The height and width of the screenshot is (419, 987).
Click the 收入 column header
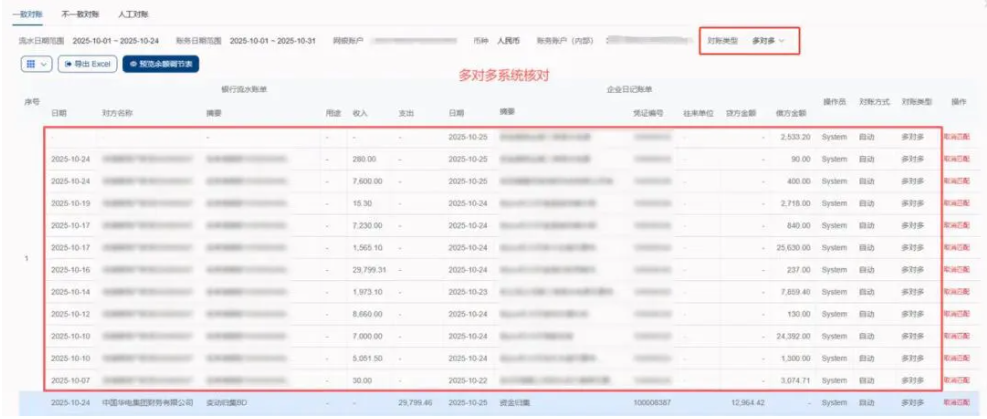[361, 113]
